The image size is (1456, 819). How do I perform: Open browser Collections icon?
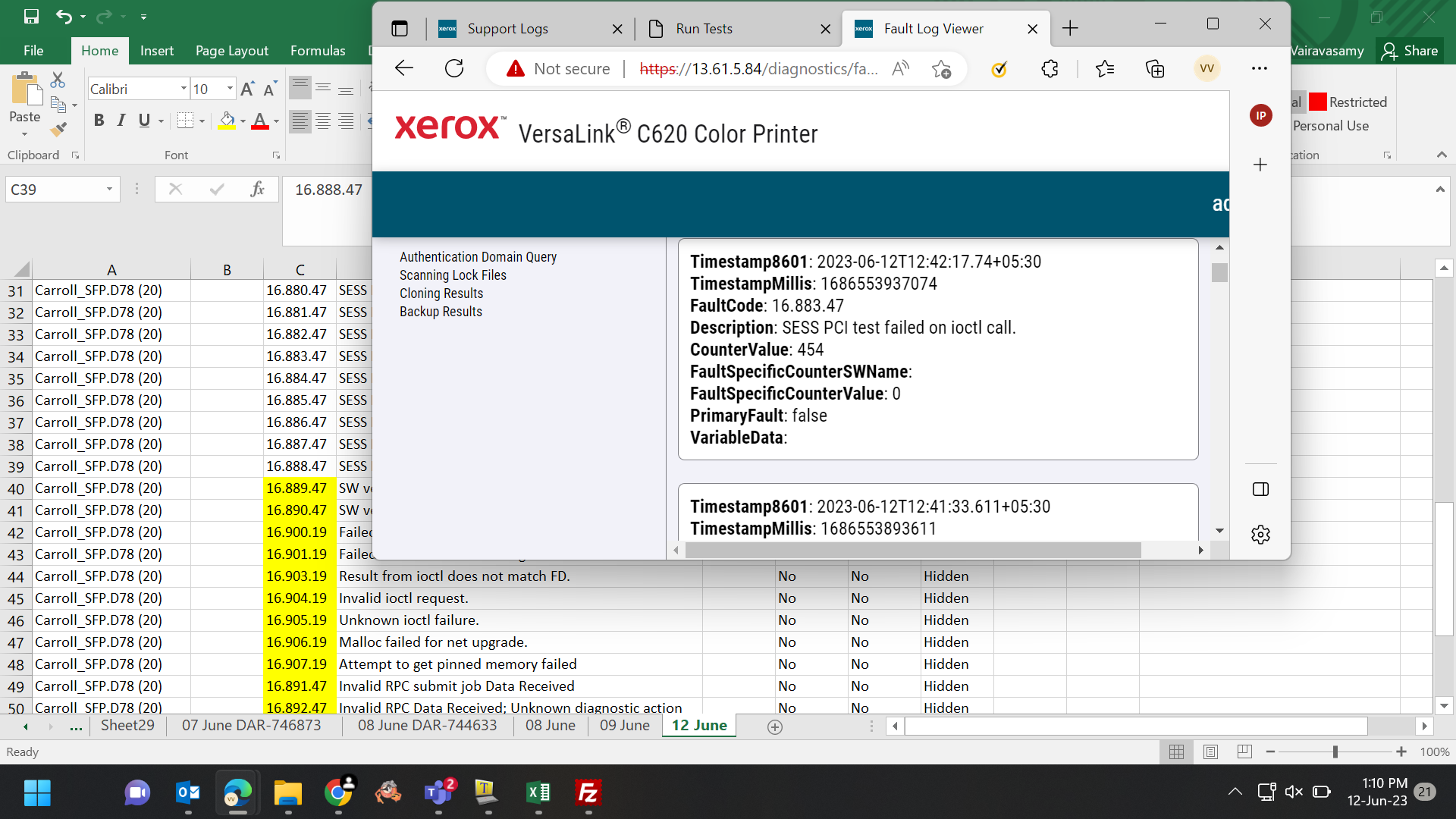pyautogui.click(x=1155, y=69)
